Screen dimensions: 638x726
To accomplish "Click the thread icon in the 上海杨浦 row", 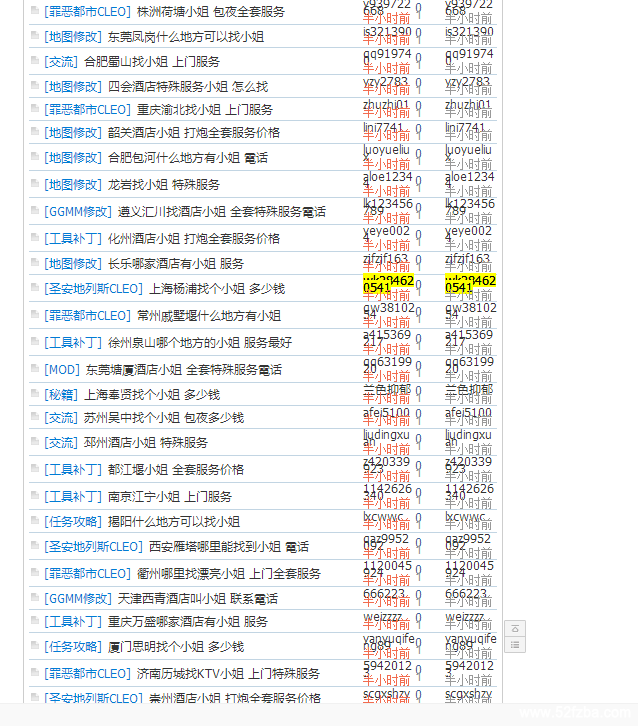I will (34, 287).
